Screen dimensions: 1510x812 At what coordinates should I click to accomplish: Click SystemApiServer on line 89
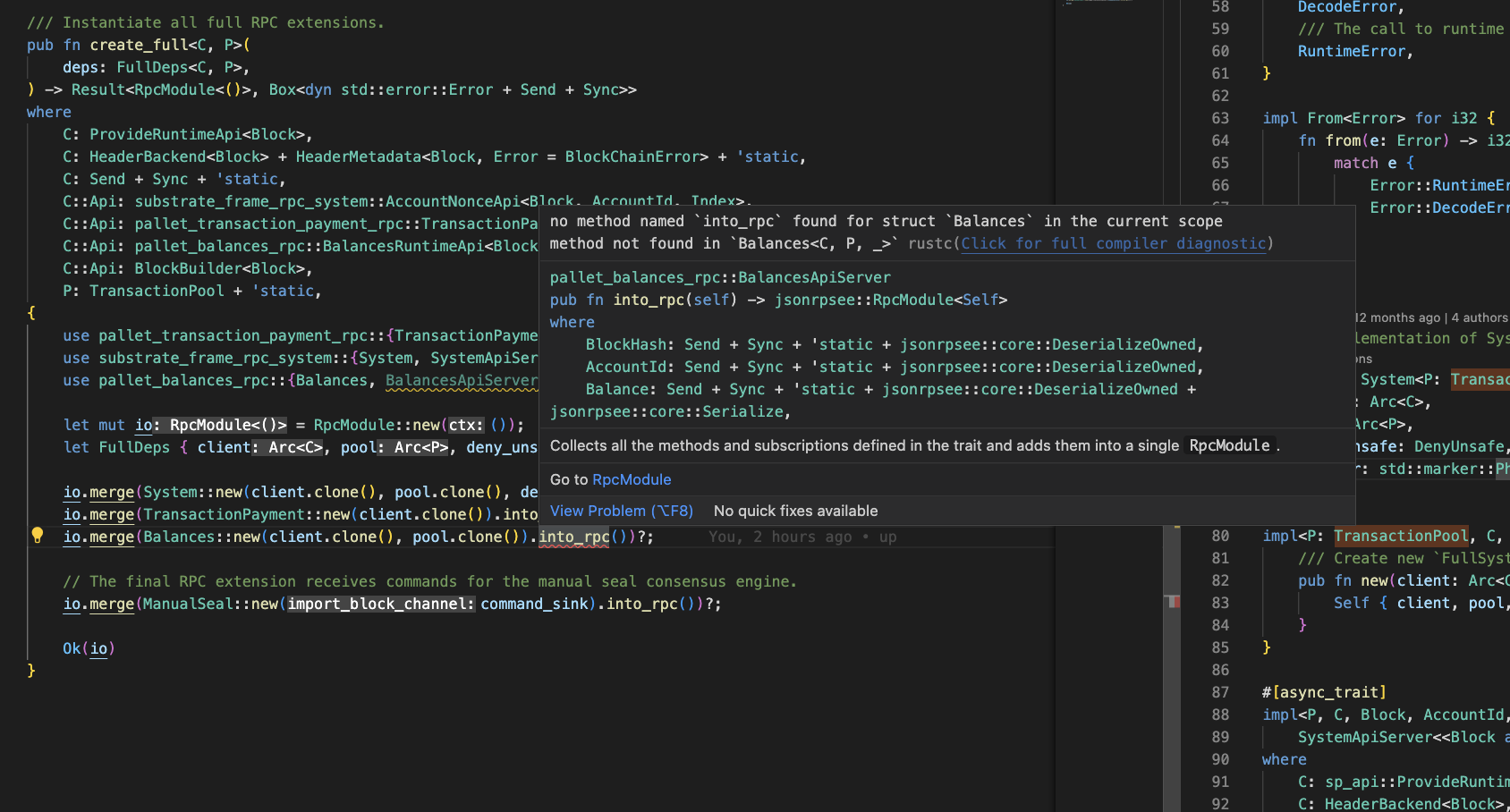pyautogui.click(x=1365, y=737)
